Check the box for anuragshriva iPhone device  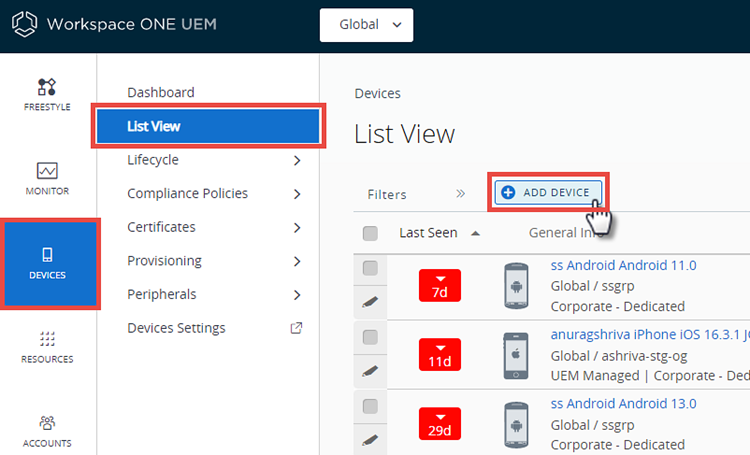coord(370,337)
